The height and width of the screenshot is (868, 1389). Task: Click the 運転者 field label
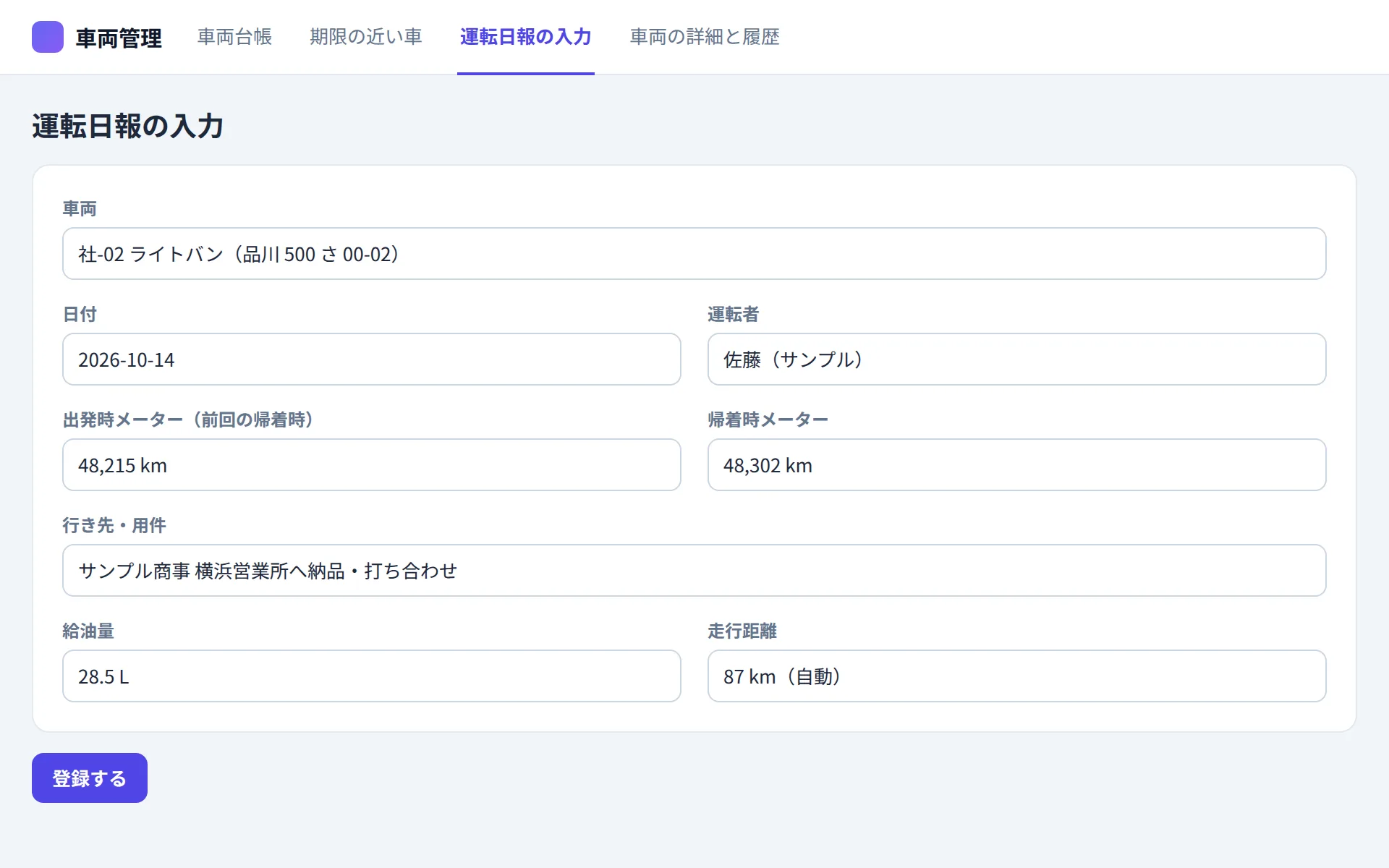click(734, 315)
